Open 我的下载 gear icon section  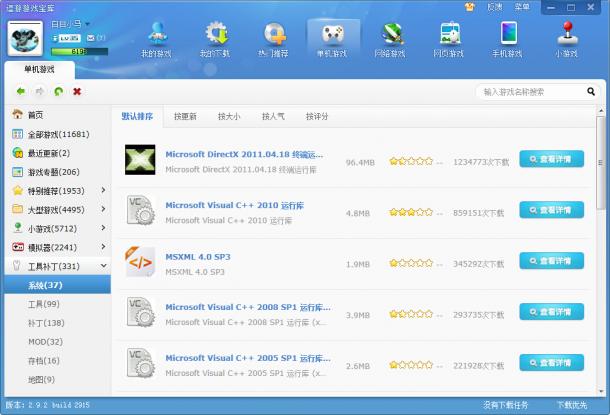point(215,40)
